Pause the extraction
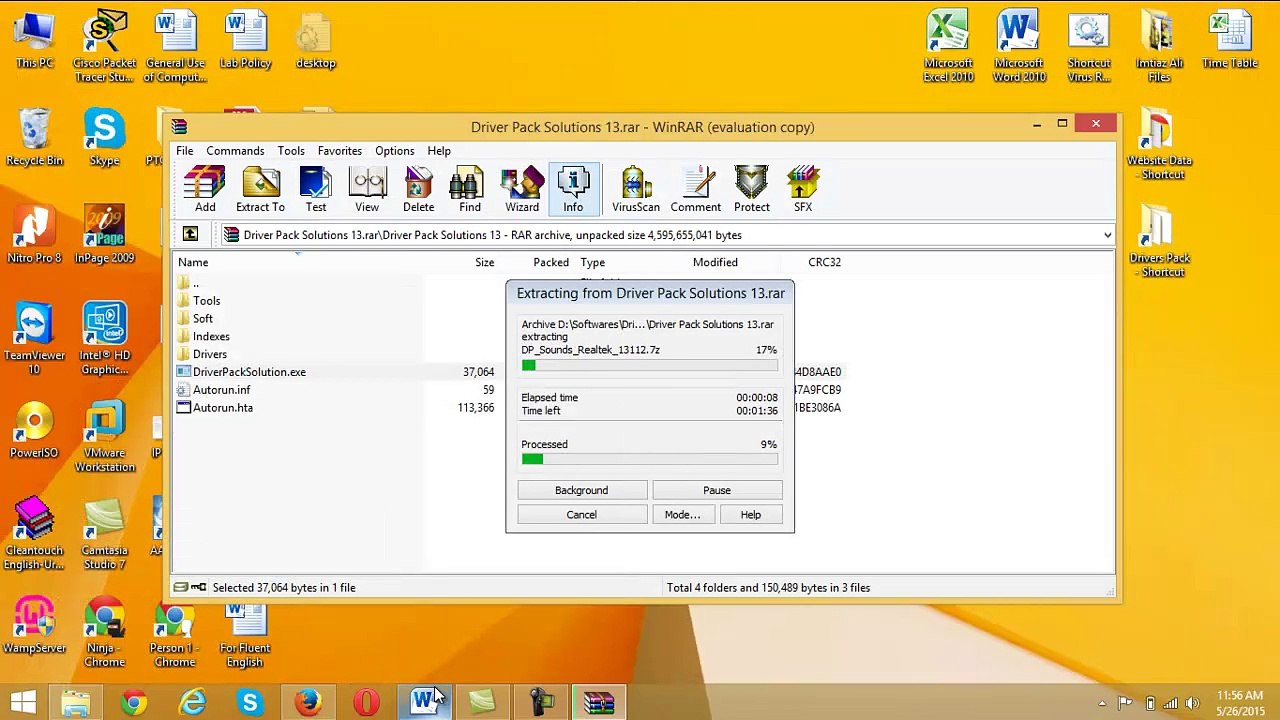 tap(717, 490)
